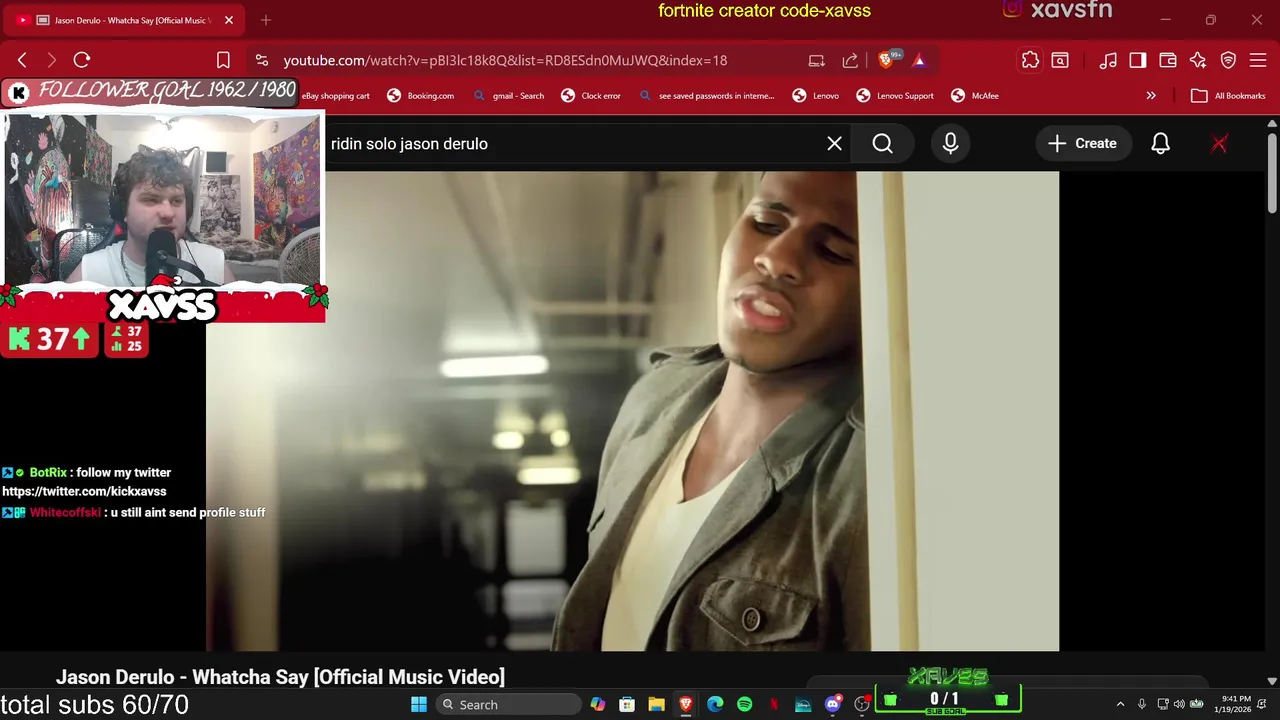This screenshot has height=720, width=1280.
Task: Open Spotify from the taskbar
Action: [x=744, y=704]
